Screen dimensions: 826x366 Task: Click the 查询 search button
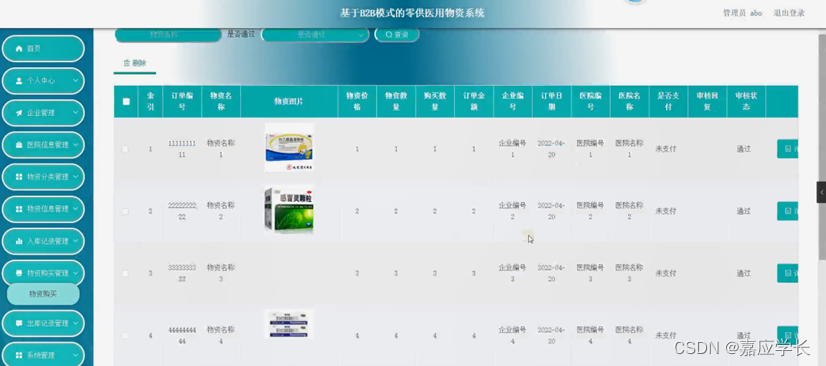(397, 35)
